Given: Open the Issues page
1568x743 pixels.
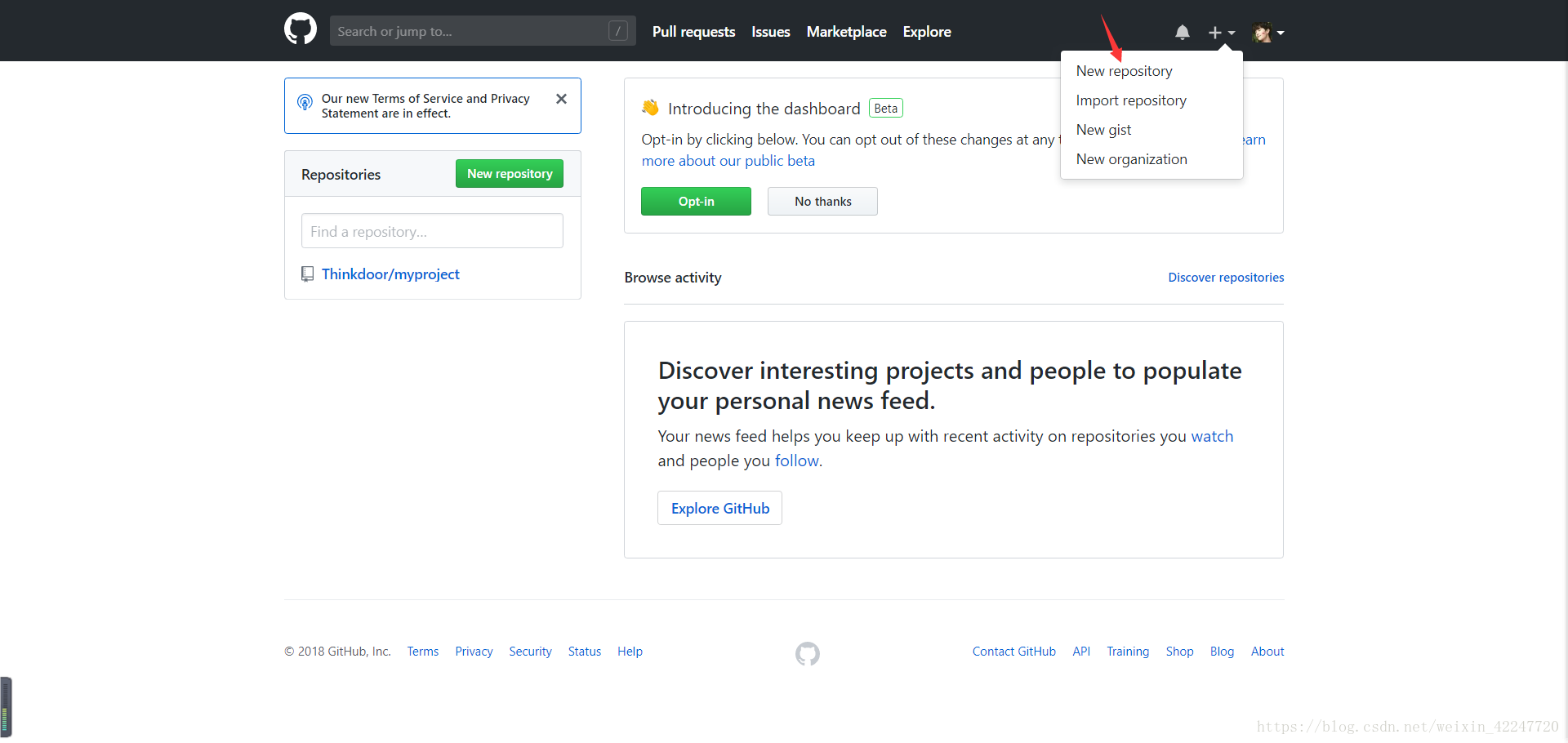Looking at the screenshot, I should (770, 32).
